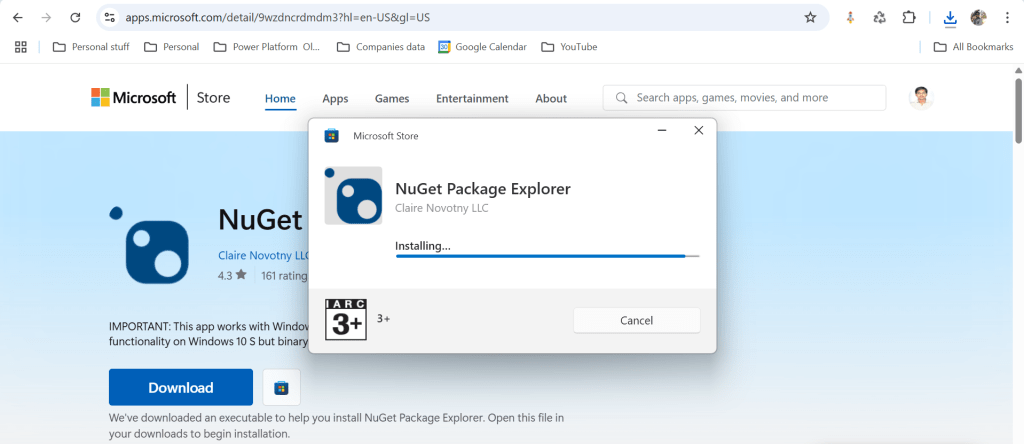Switch to the Apps tab
Viewport: 1024px width, 444px height.
(335, 98)
